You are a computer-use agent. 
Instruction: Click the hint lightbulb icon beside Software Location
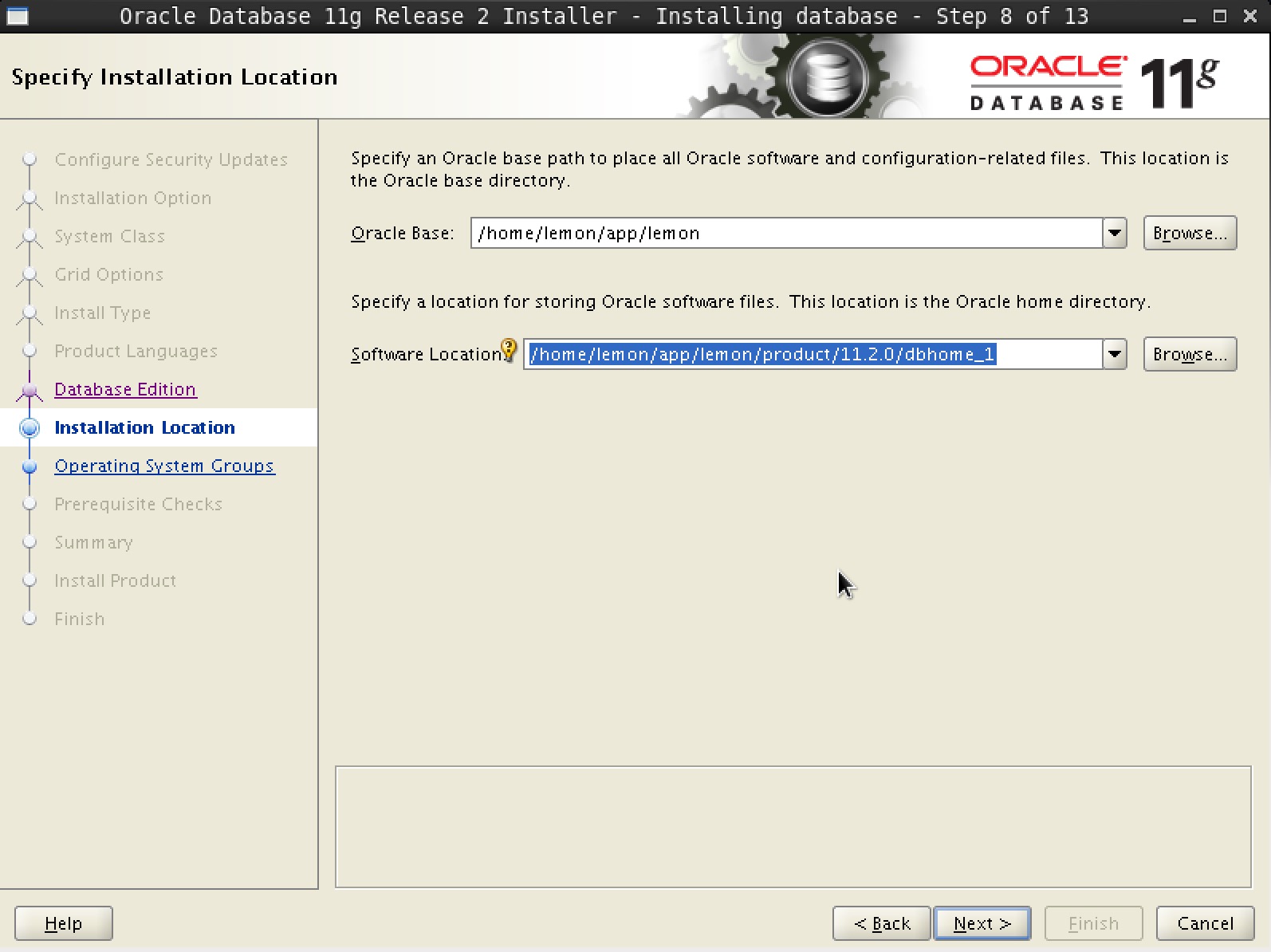pyautogui.click(x=509, y=350)
